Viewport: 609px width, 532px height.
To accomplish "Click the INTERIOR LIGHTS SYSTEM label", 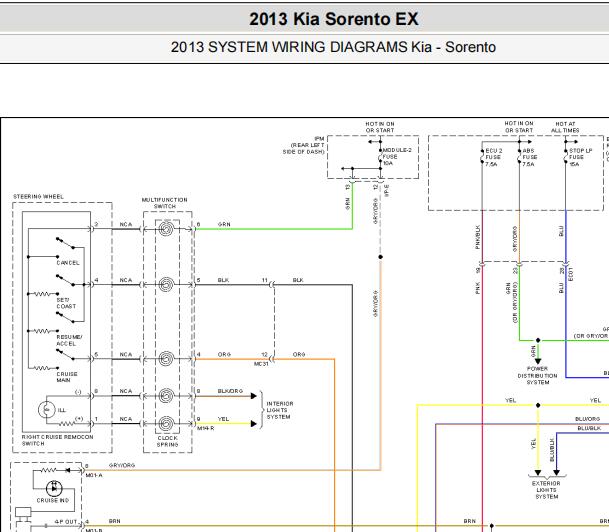I will coord(280,410).
